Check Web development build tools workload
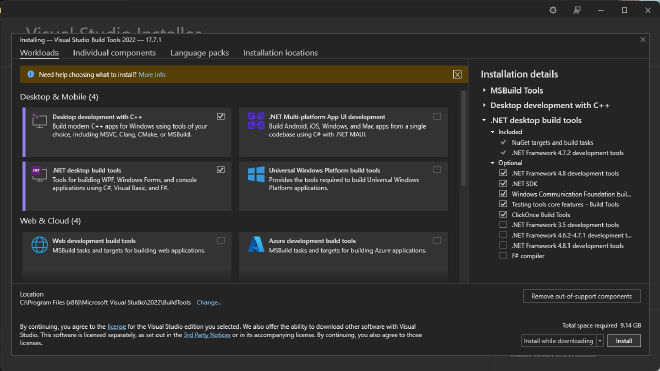This screenshot has height=371, width=660. [x=221, y=240]
